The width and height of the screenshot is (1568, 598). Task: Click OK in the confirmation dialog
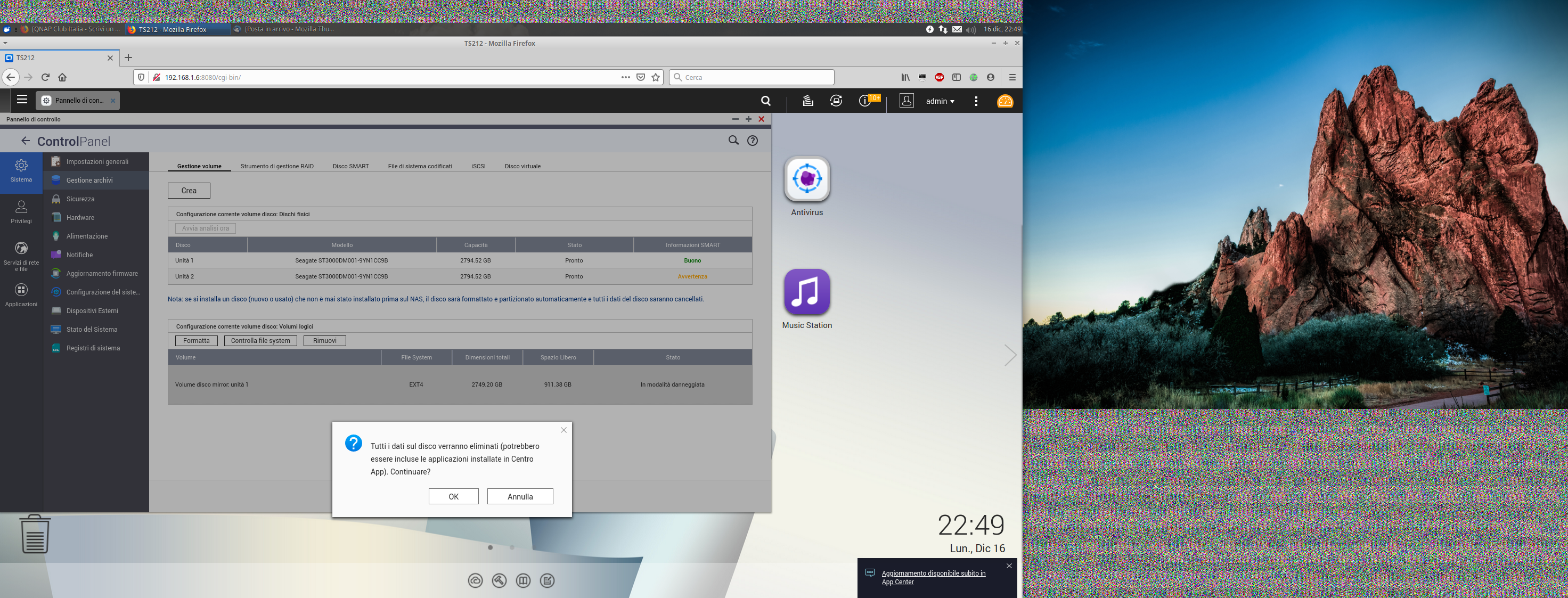click(x=453, y=496)
